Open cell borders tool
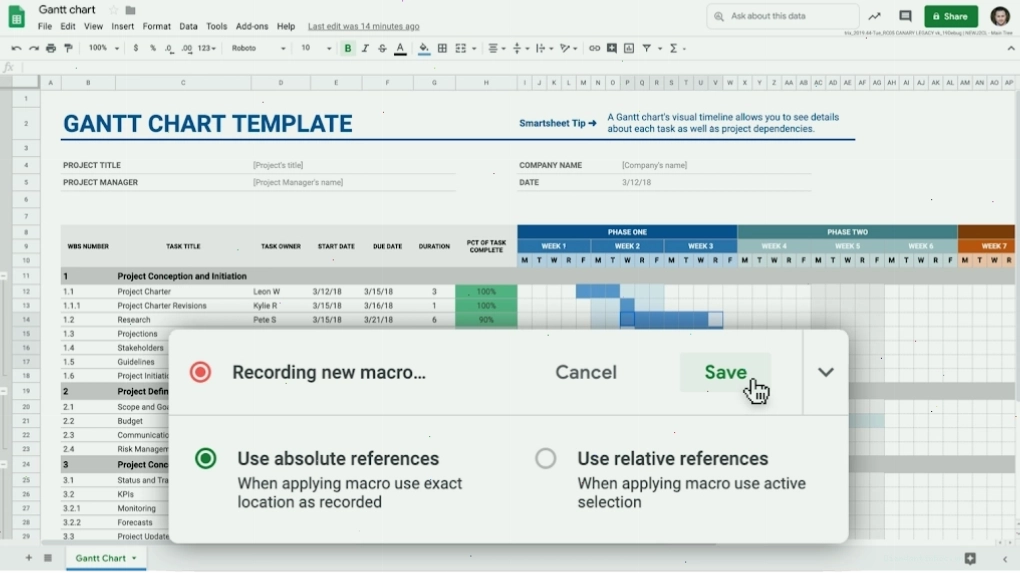Screen dimensions: 1020x575 point(442,48)
